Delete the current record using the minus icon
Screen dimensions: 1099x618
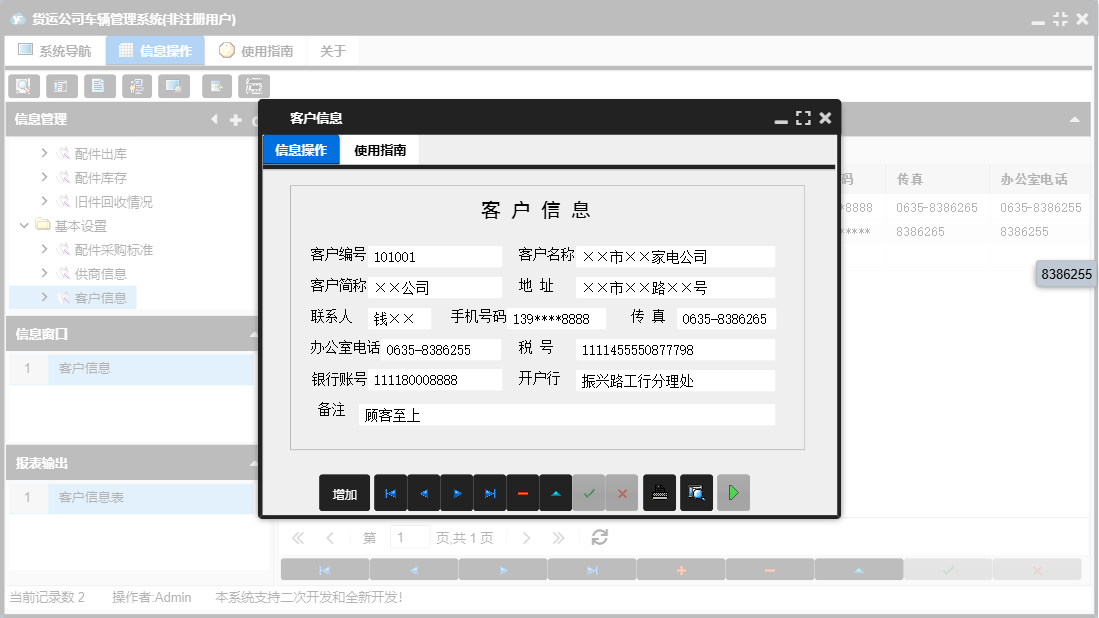pos(522,492)
